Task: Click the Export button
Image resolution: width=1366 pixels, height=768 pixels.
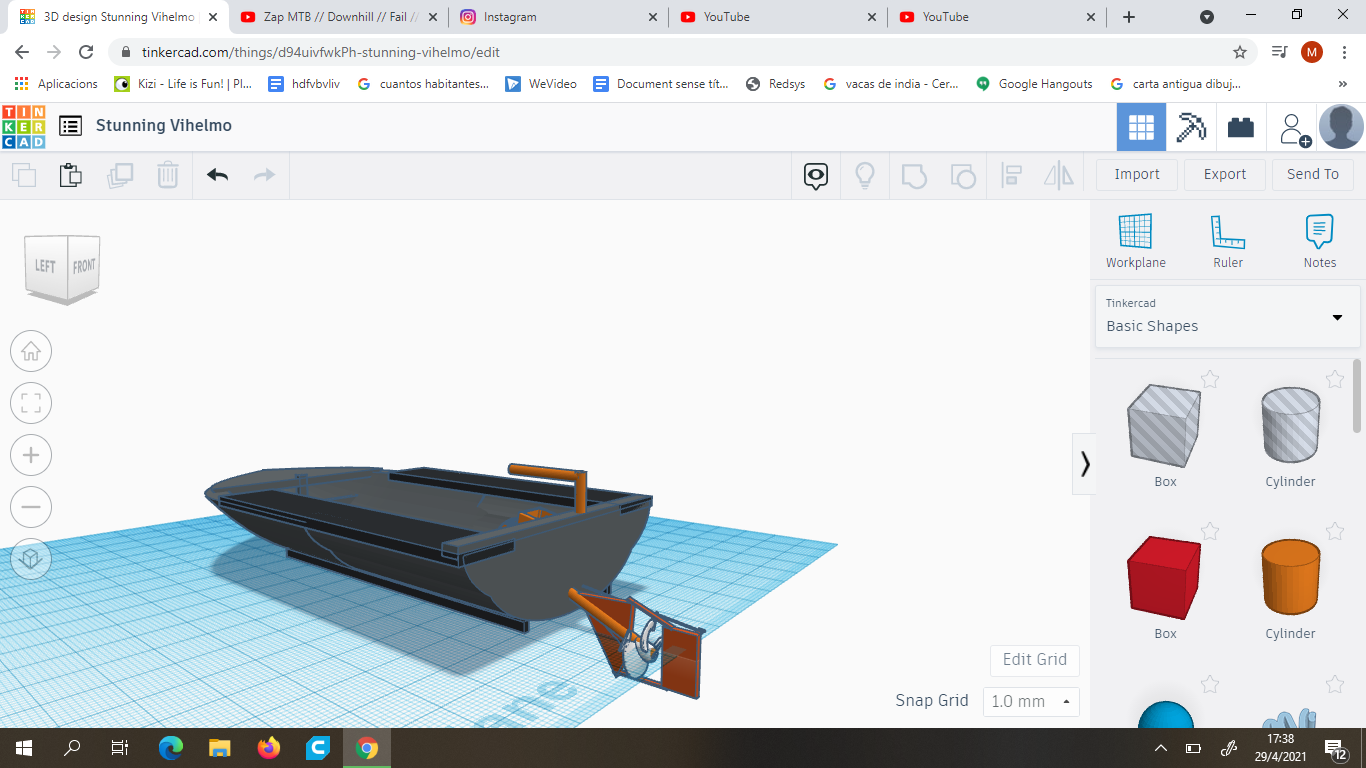Action: point(1225,174)
